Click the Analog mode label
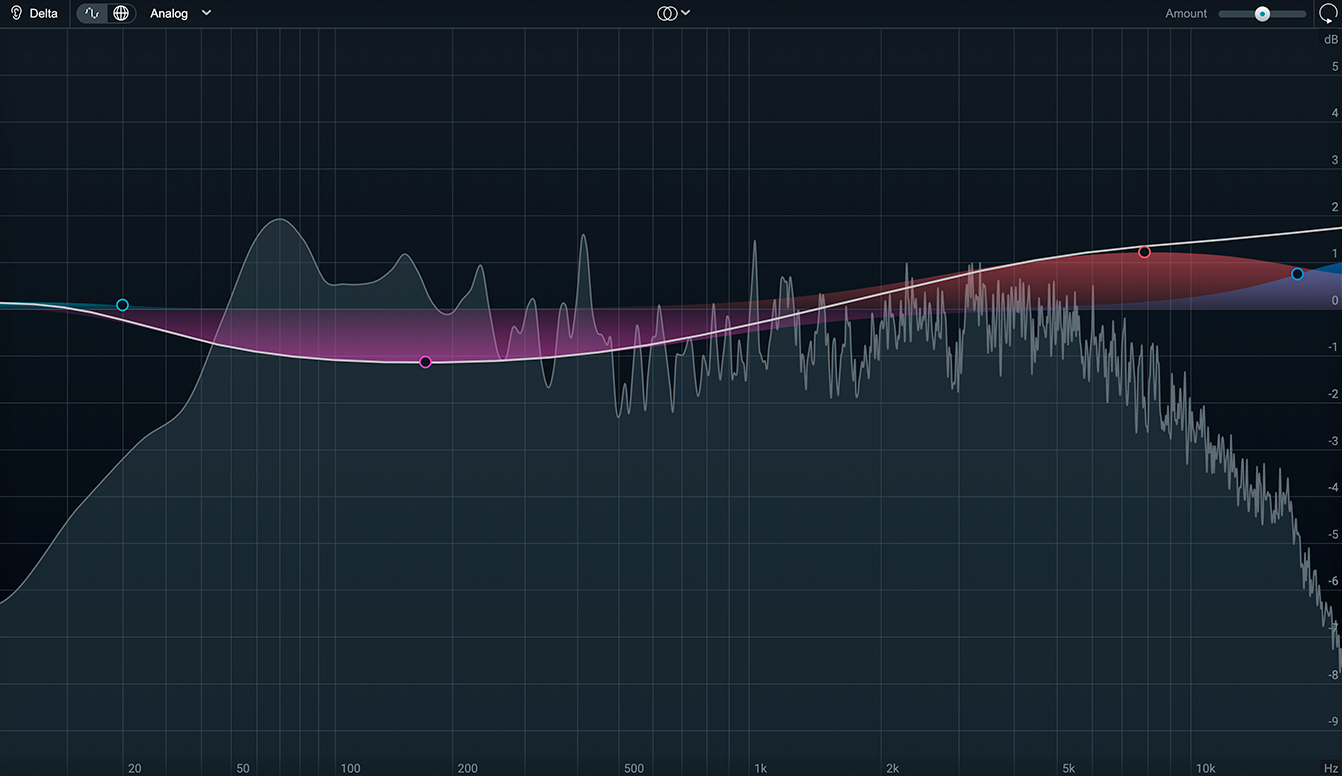The width and height of the screenshot is (1342, 776). [x=169, y=14]
